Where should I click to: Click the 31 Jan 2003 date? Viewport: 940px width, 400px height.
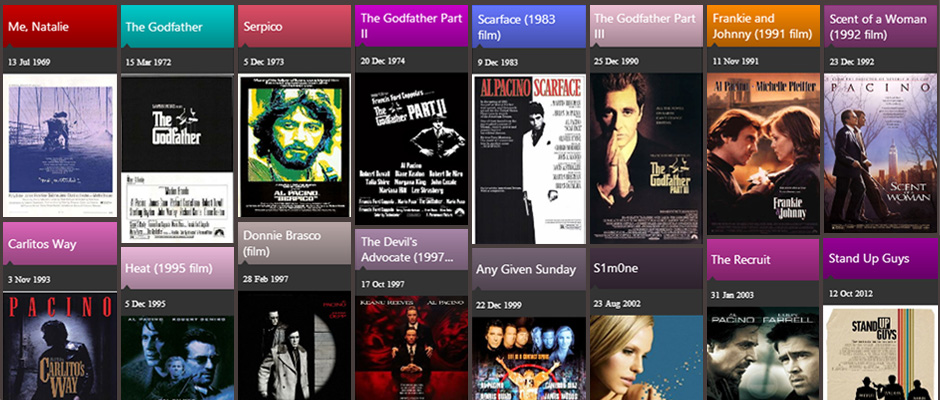point(733,295)
